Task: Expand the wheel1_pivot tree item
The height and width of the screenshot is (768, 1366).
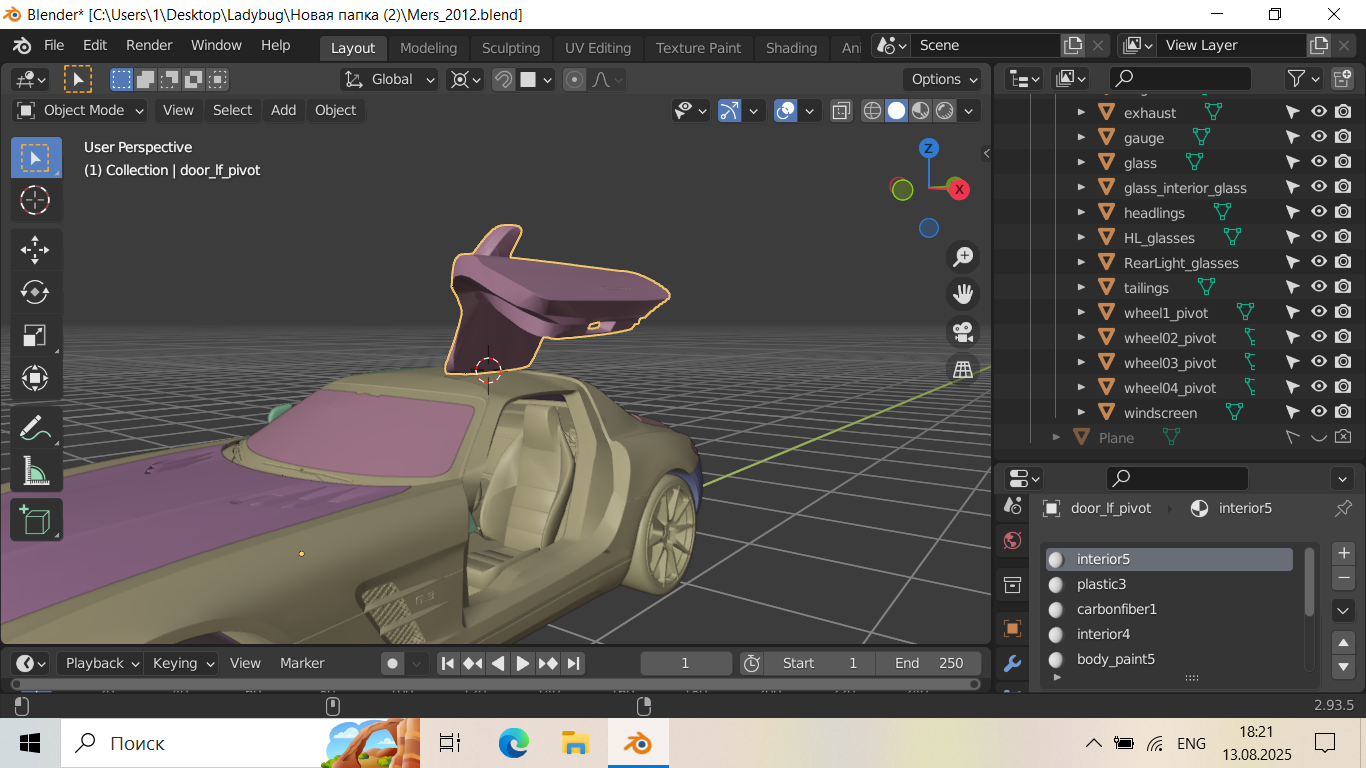Action: tap(1081, 312)
